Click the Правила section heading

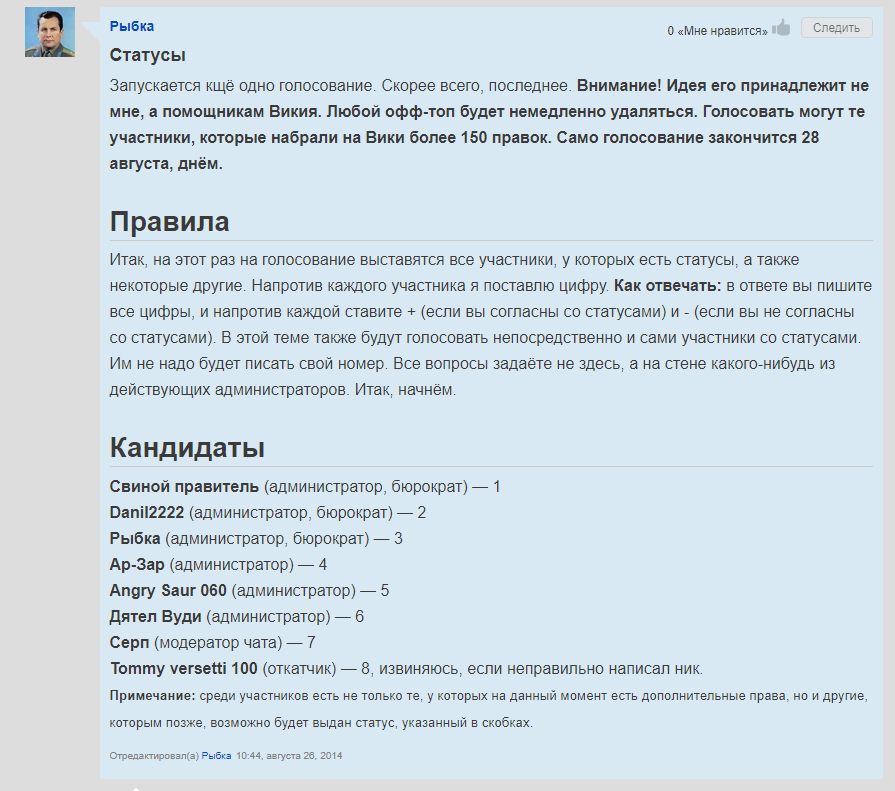pyautogui.click(x=170, y=221)
